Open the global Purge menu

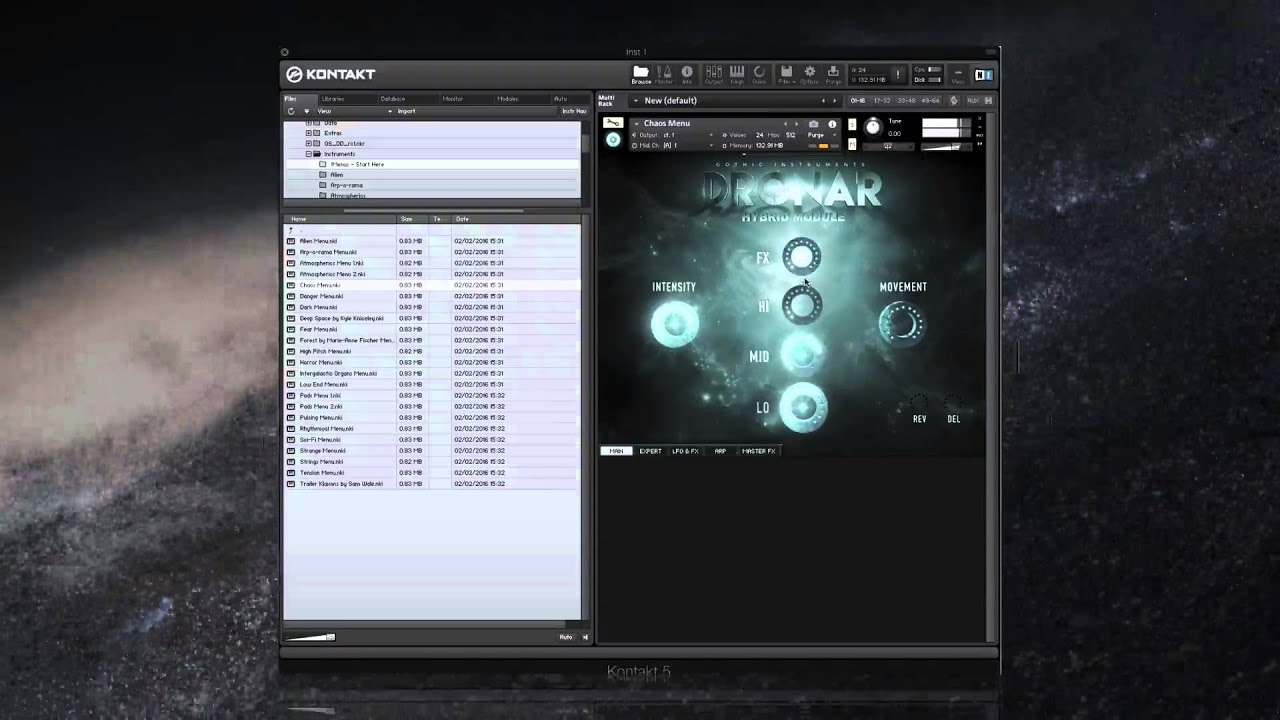833,74
